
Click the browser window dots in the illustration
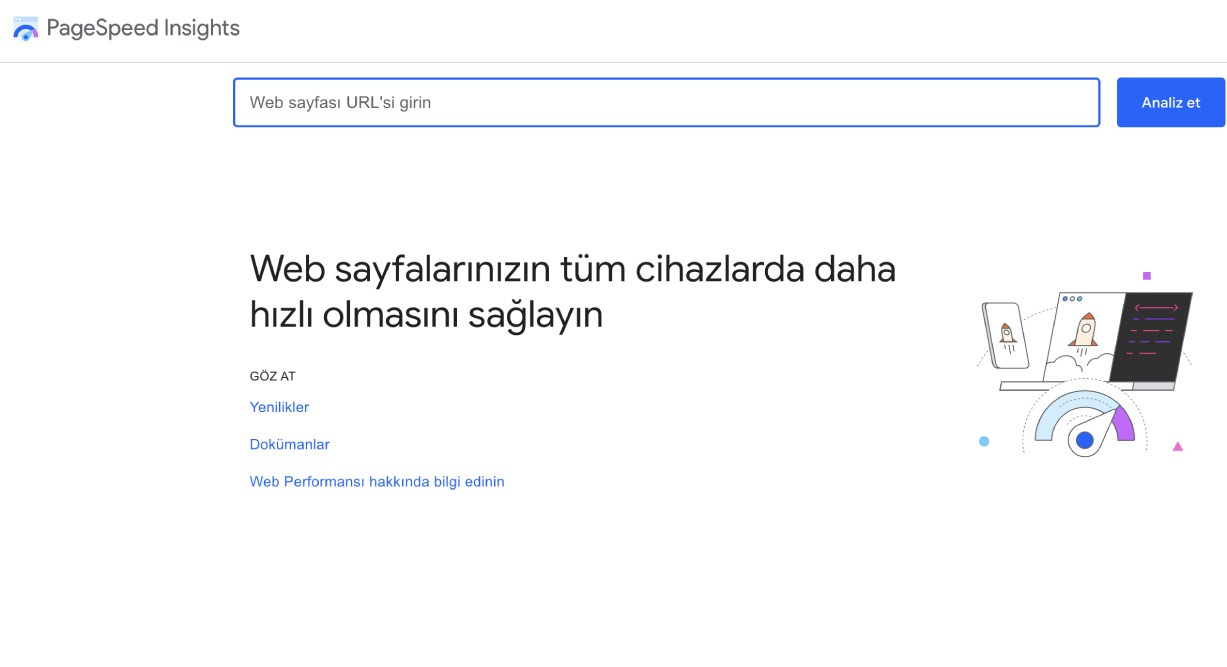tap(1072, 299)
